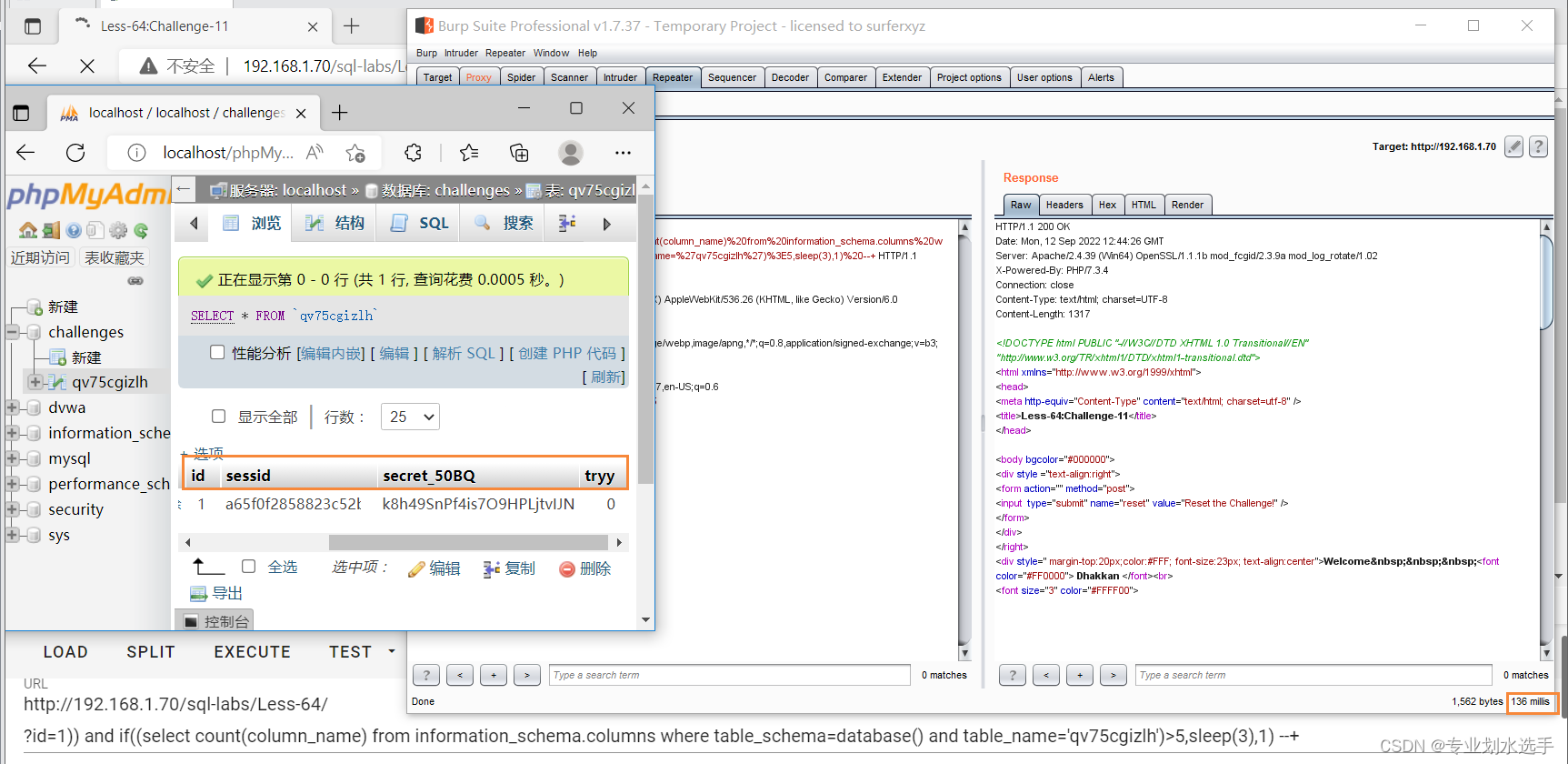Click the Burp target edit pencil icon
The height and width of the screenshot is (764, 1568).
click(1513, 146)
